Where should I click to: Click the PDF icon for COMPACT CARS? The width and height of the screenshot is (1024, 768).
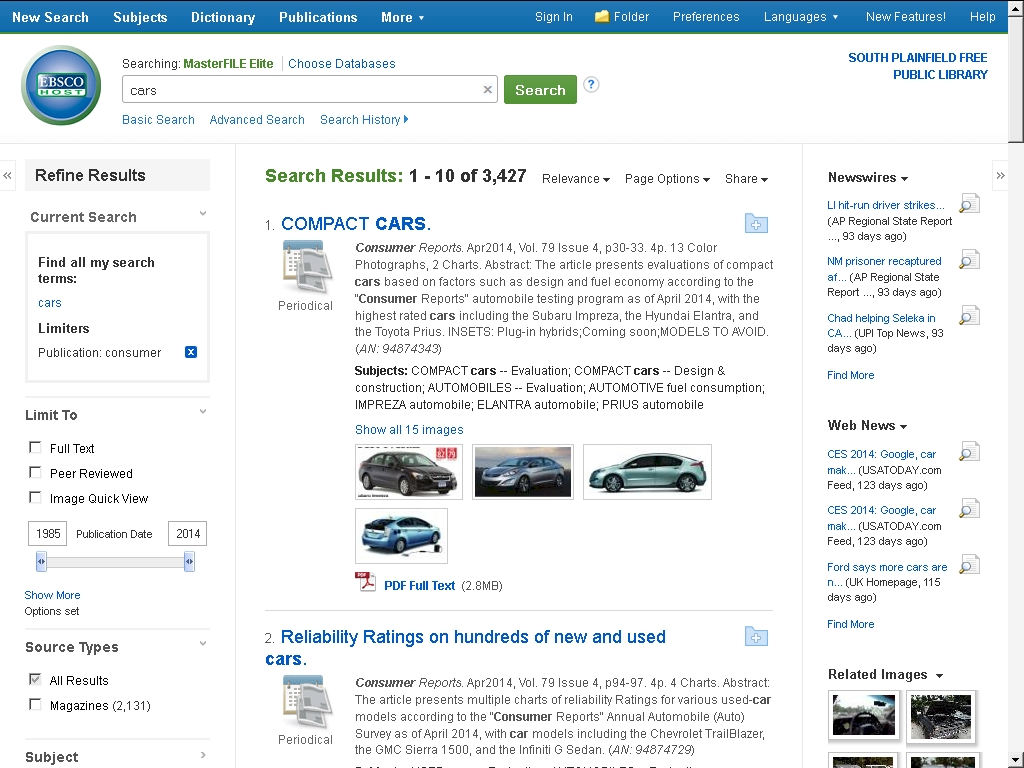[x=365, y=582]
